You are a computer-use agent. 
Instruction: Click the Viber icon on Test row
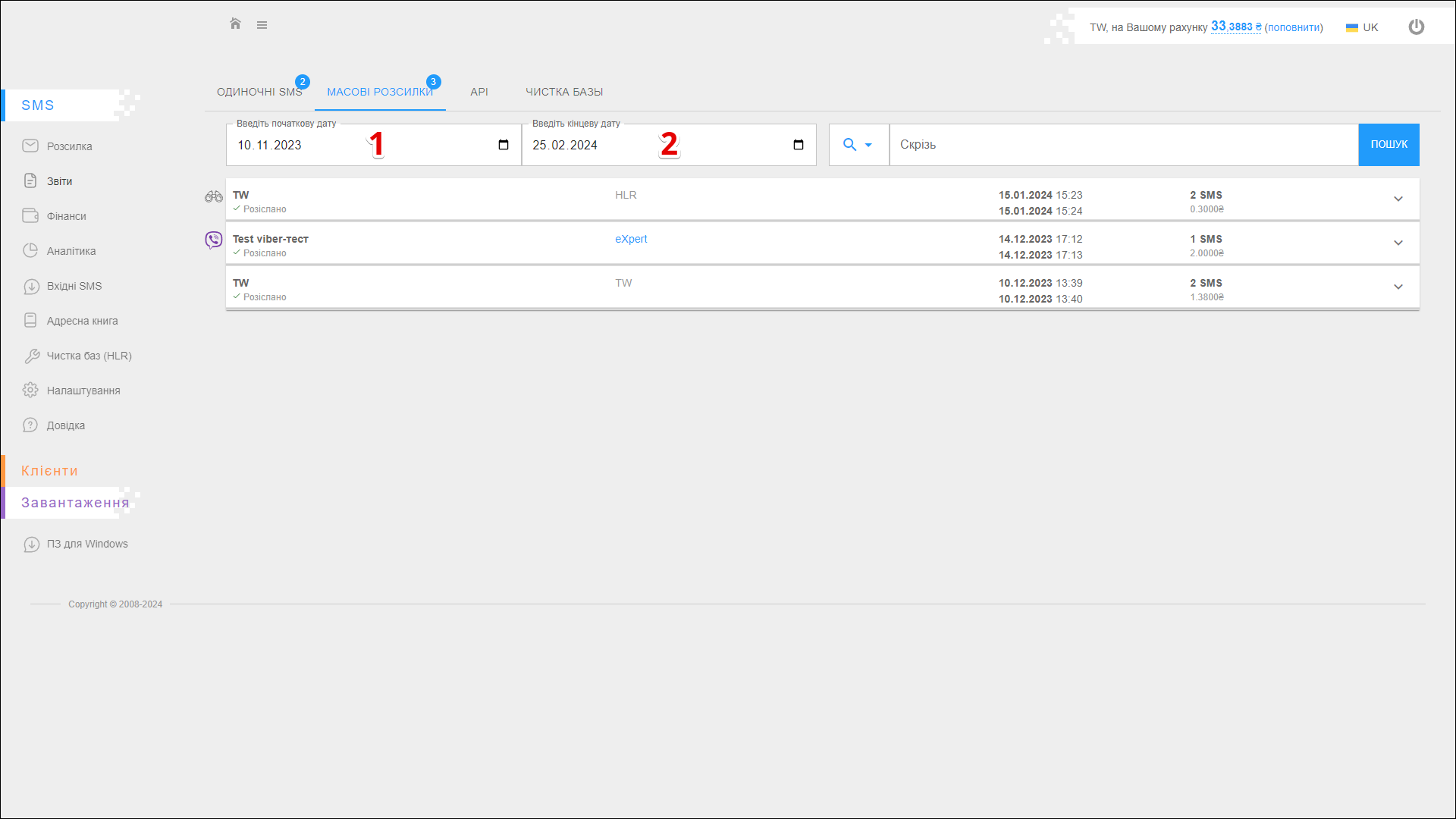[214, 240]
